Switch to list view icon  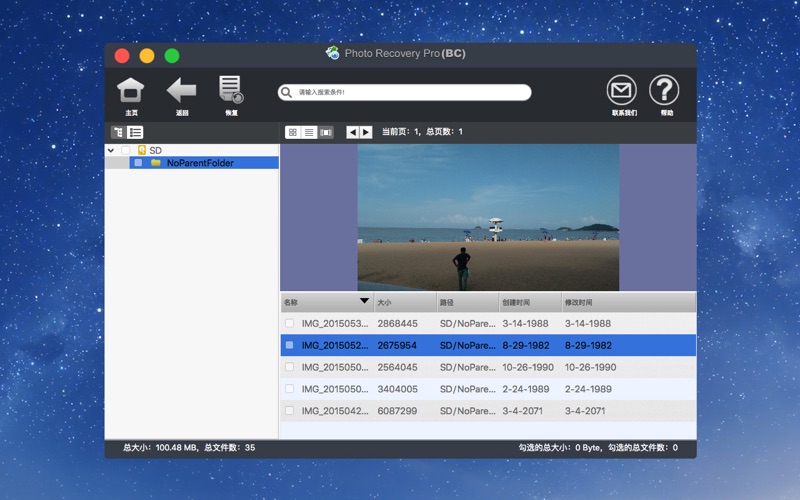click(x=309, y=132)
